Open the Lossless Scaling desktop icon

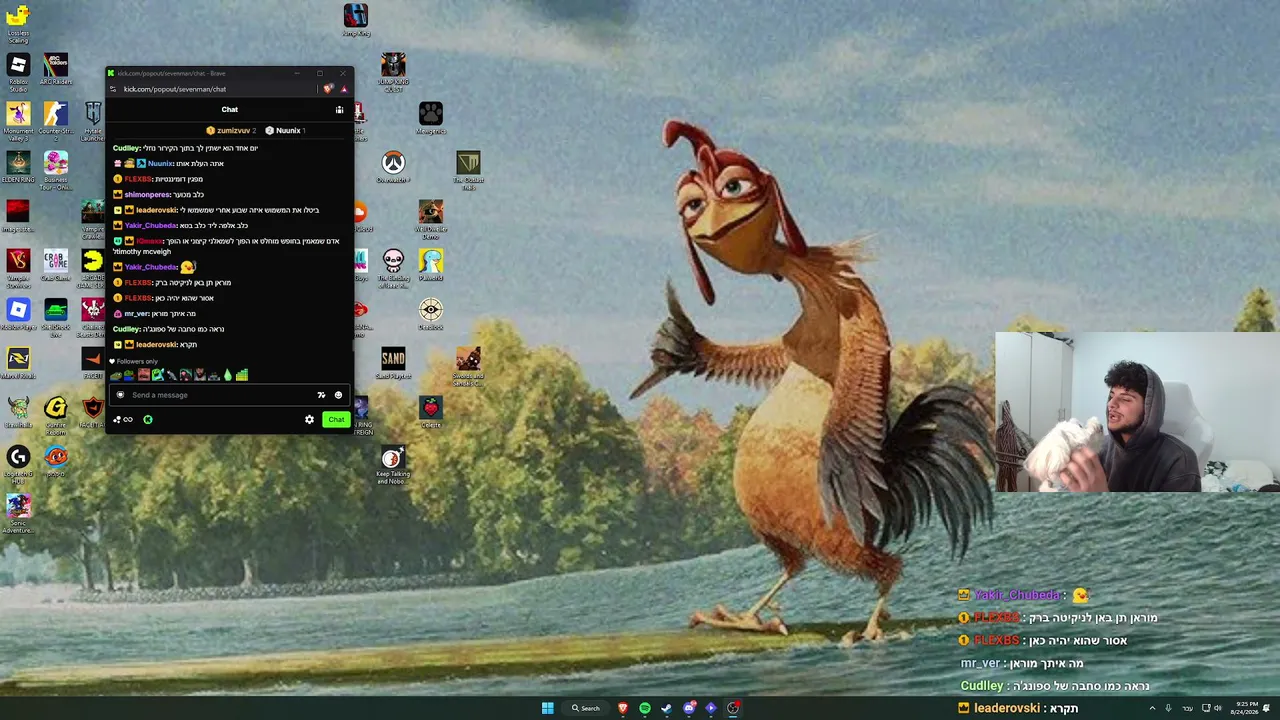coord(18,22)
